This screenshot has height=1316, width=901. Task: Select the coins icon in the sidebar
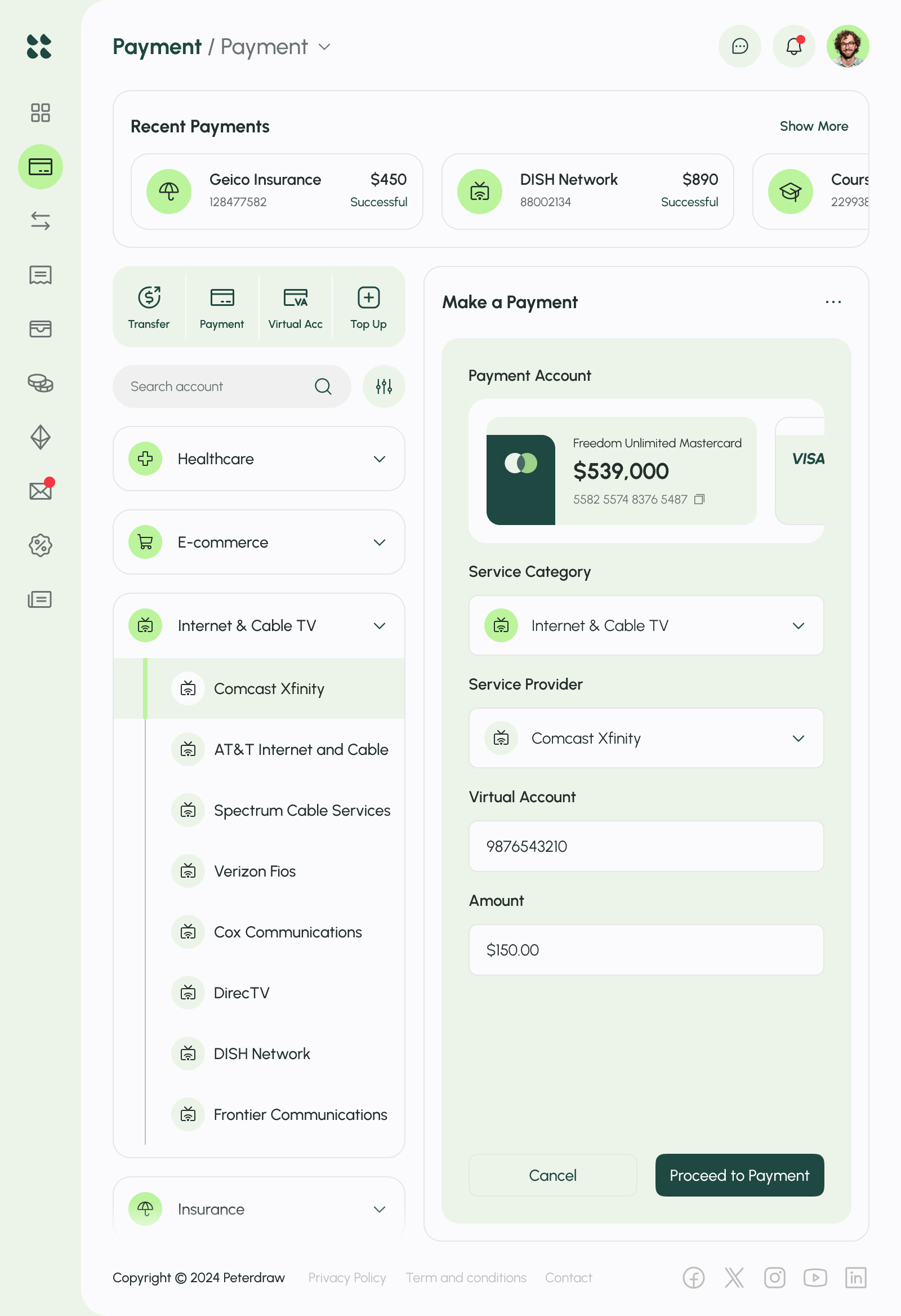coord(40,384)
